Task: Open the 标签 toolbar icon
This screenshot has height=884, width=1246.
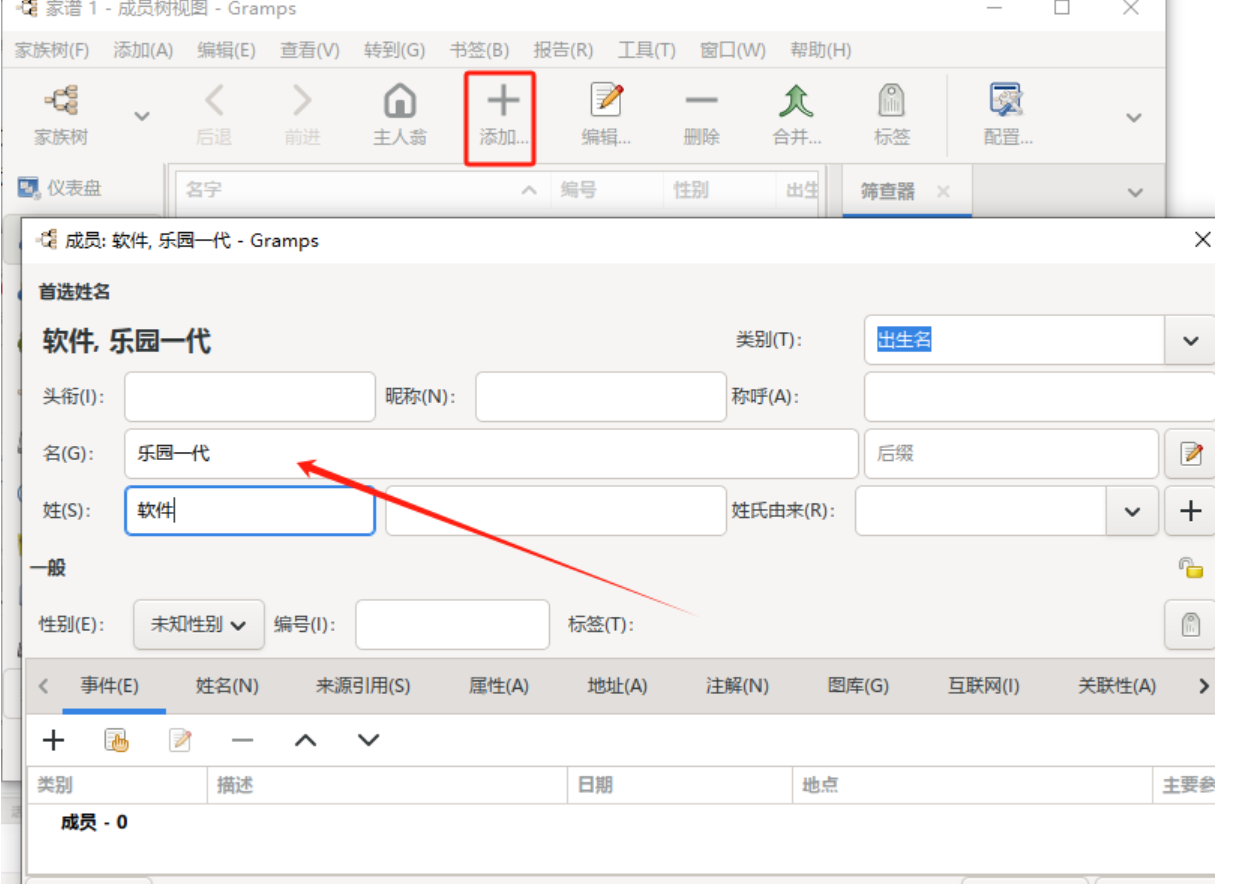Action: (x=891, y=115)
